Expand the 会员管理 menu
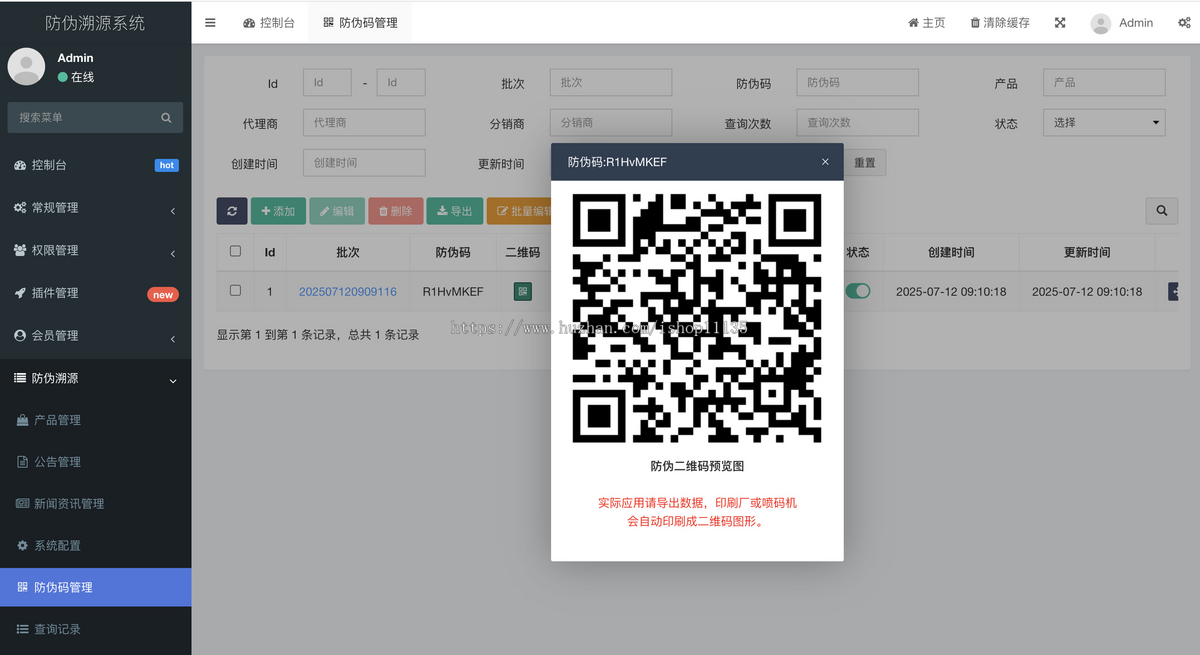 point(95,336)
